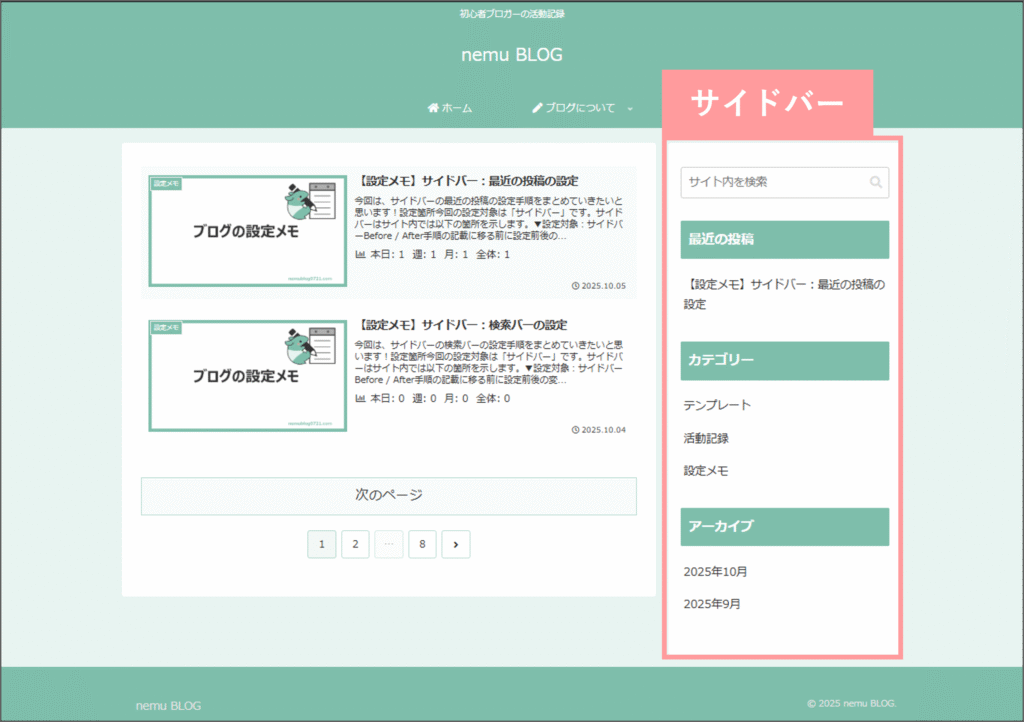This screenshot has height=722, width=1024.
Task: Click the next page arrow in pagination
Action: click(455, 544)
